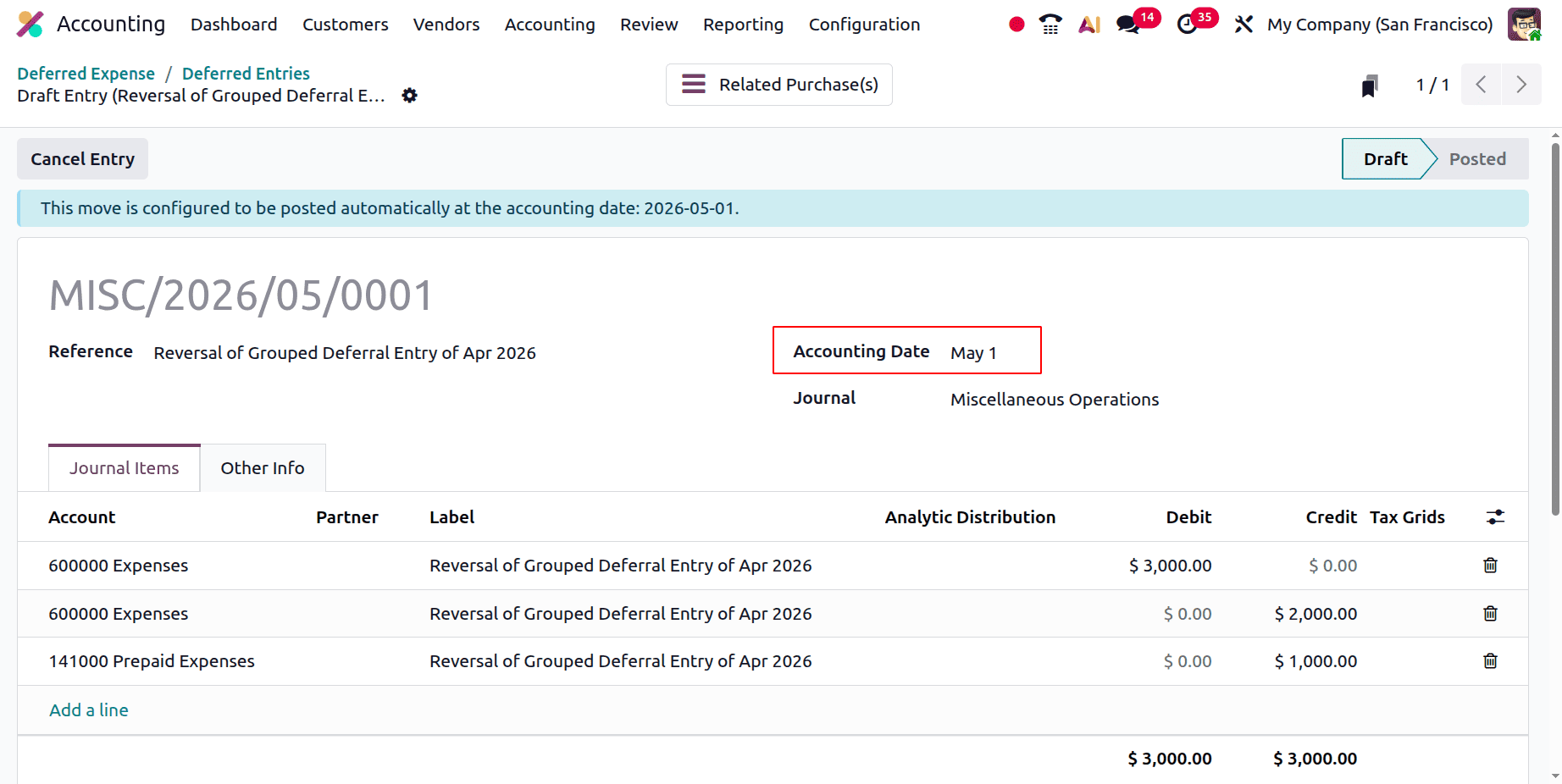
Task: Open the Reporting menu
Action: (x=743, y=25)
